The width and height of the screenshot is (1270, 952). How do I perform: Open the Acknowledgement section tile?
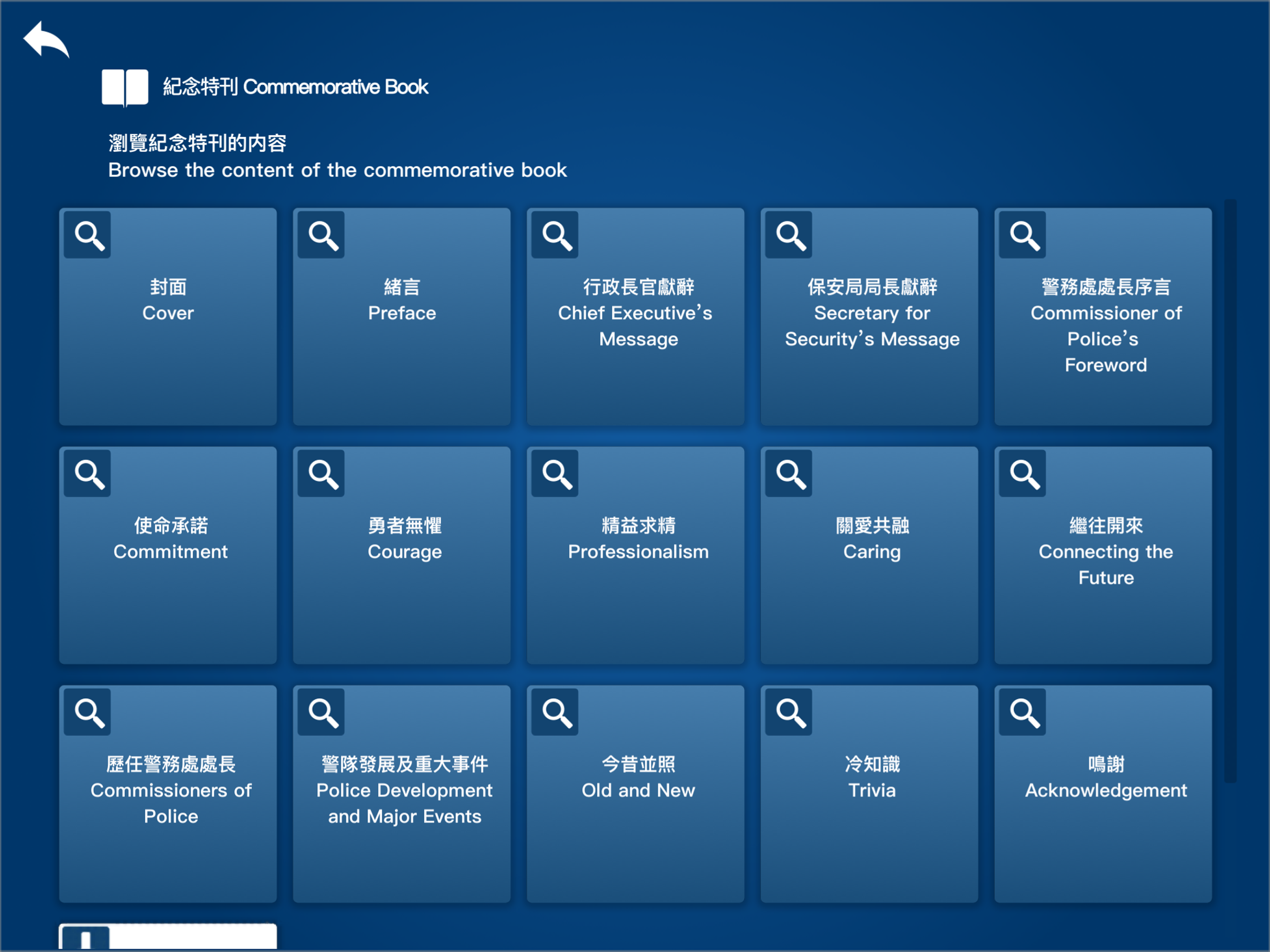coord(1103,793)
